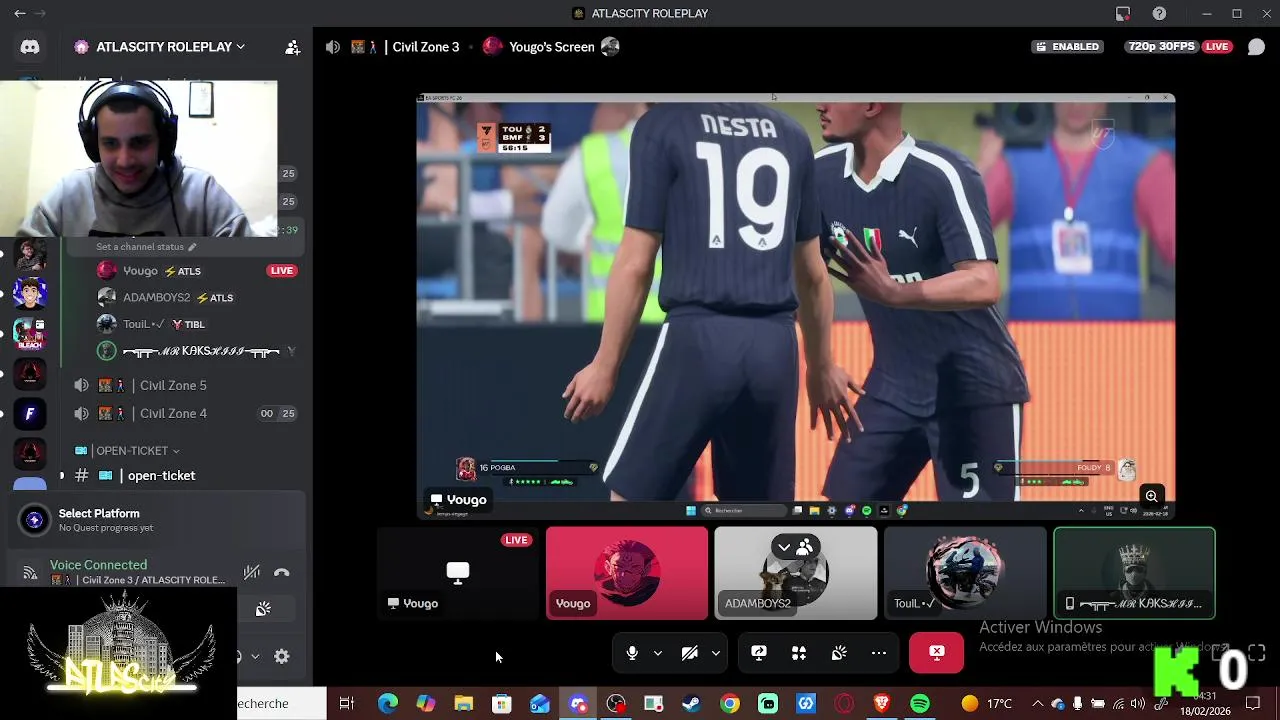Click the invite people icon beside server name
1280x720 pixels.
pyautogui.click(x=292, y=47)
